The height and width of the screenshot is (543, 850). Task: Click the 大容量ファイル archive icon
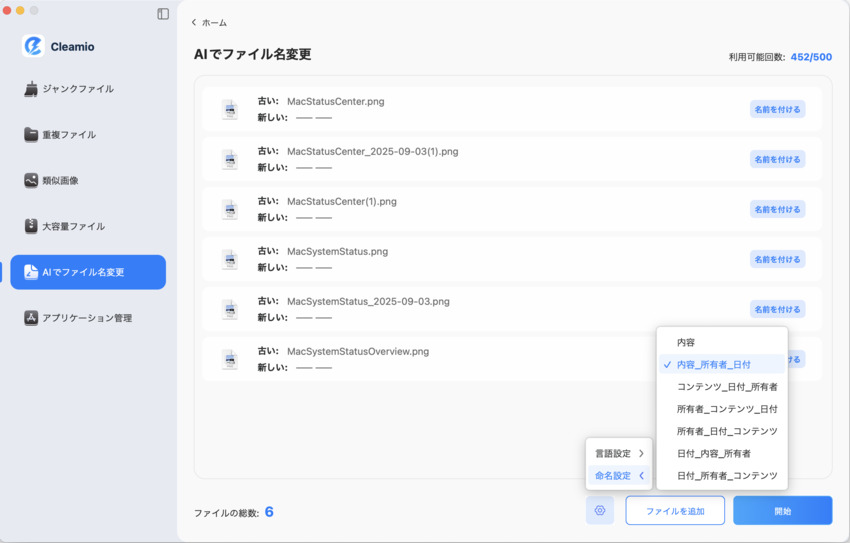31,226
